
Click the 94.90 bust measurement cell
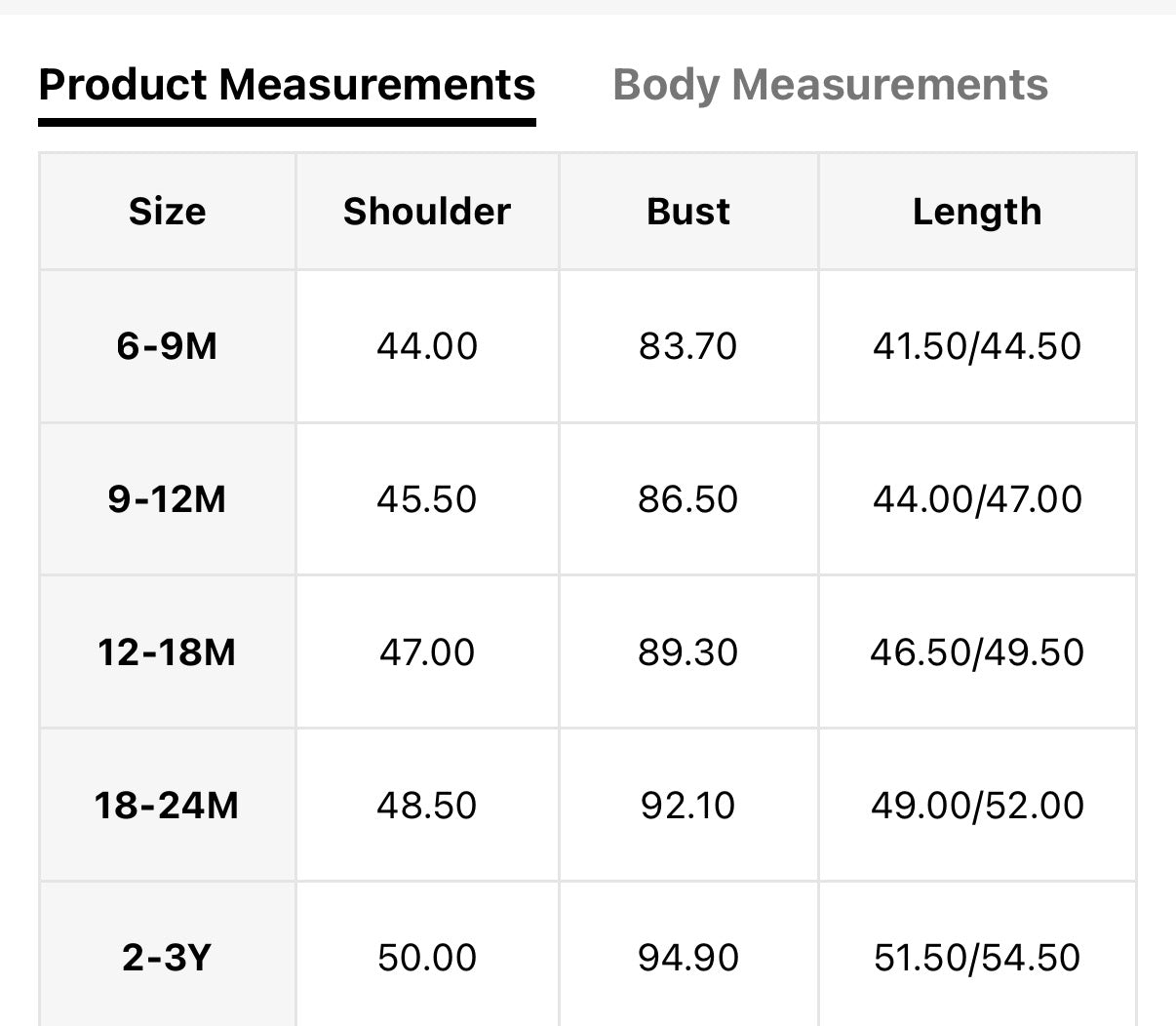coord(688,958)
